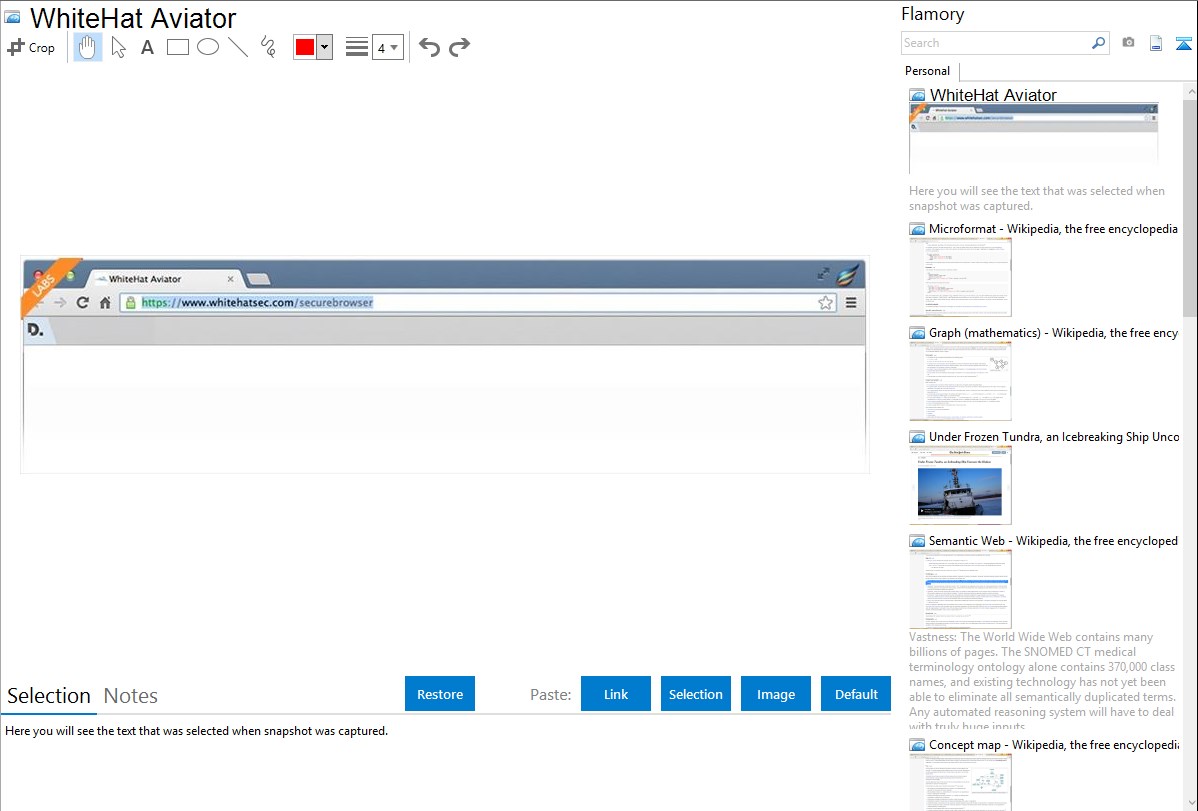Viewport: 1198px width, 811px height.
Task: Click the Graph (mathematics) snapshot icon
Action: pyautogui.click(x=917, y=333)
